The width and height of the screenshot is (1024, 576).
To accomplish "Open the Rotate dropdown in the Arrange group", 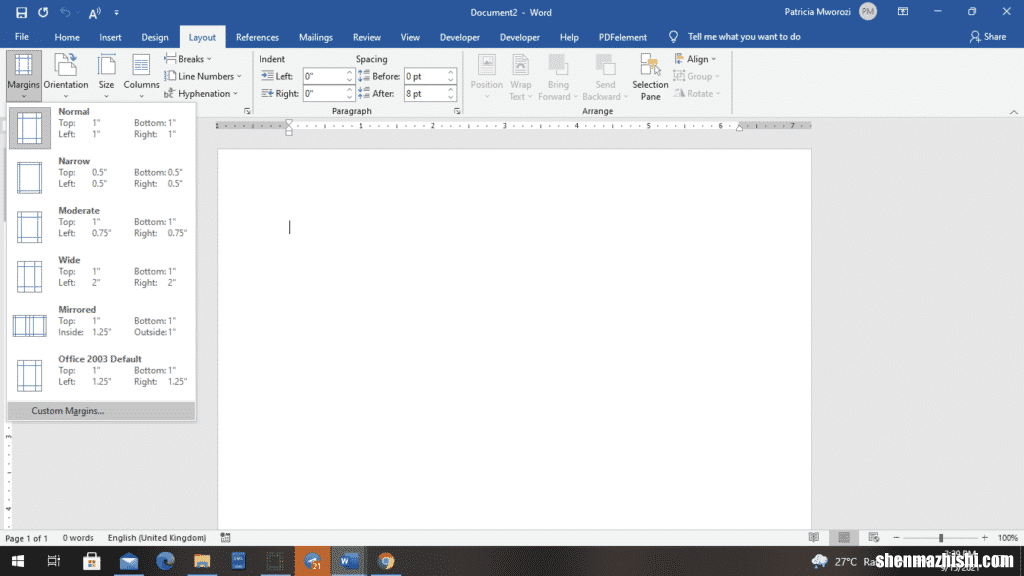I will click(x=697, y=93).
